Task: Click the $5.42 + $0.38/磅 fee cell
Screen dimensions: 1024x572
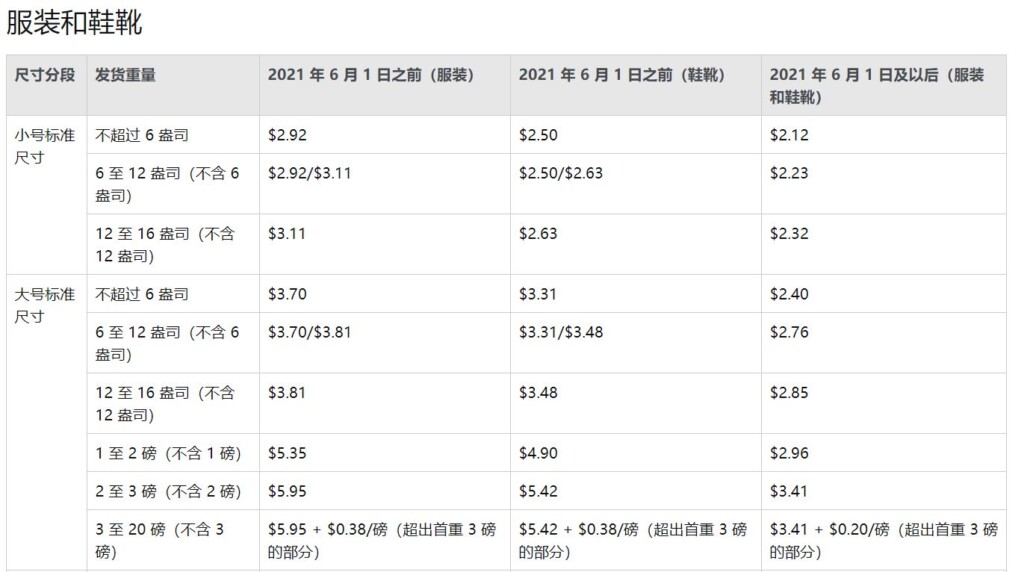Action: coord(633,540)
